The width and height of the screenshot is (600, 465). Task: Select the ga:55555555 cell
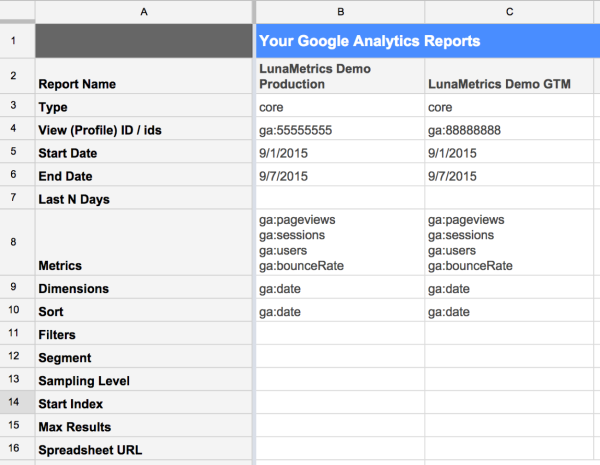(x=340, y=128)
